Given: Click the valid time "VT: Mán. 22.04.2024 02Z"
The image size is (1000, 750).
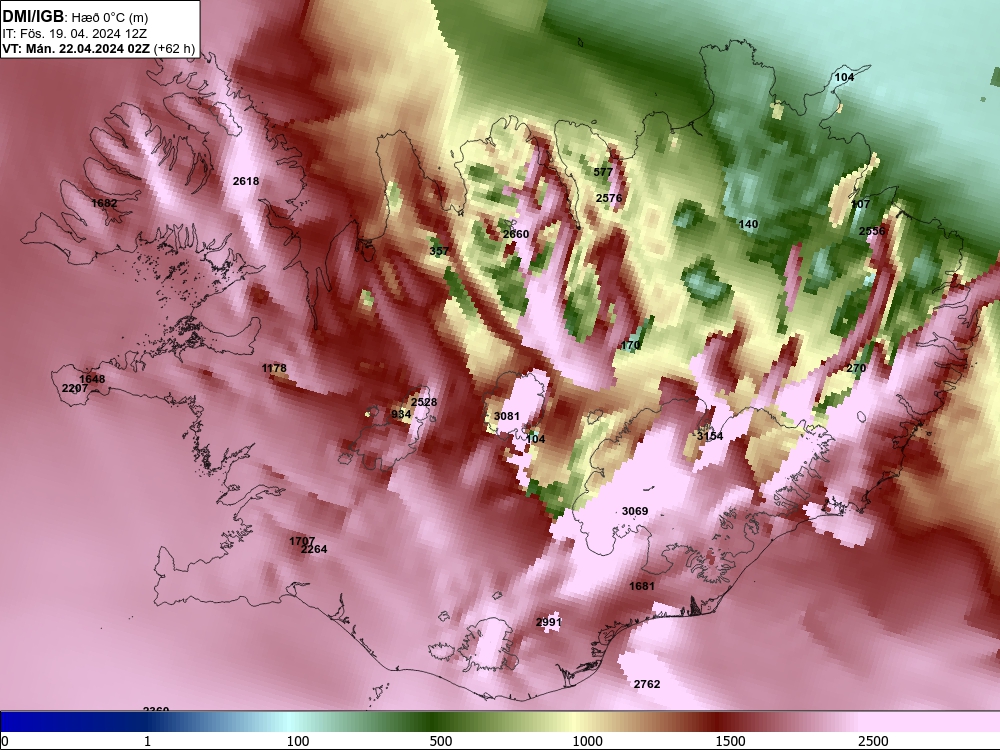Looking at the screenshot, I should click(77, 48).
